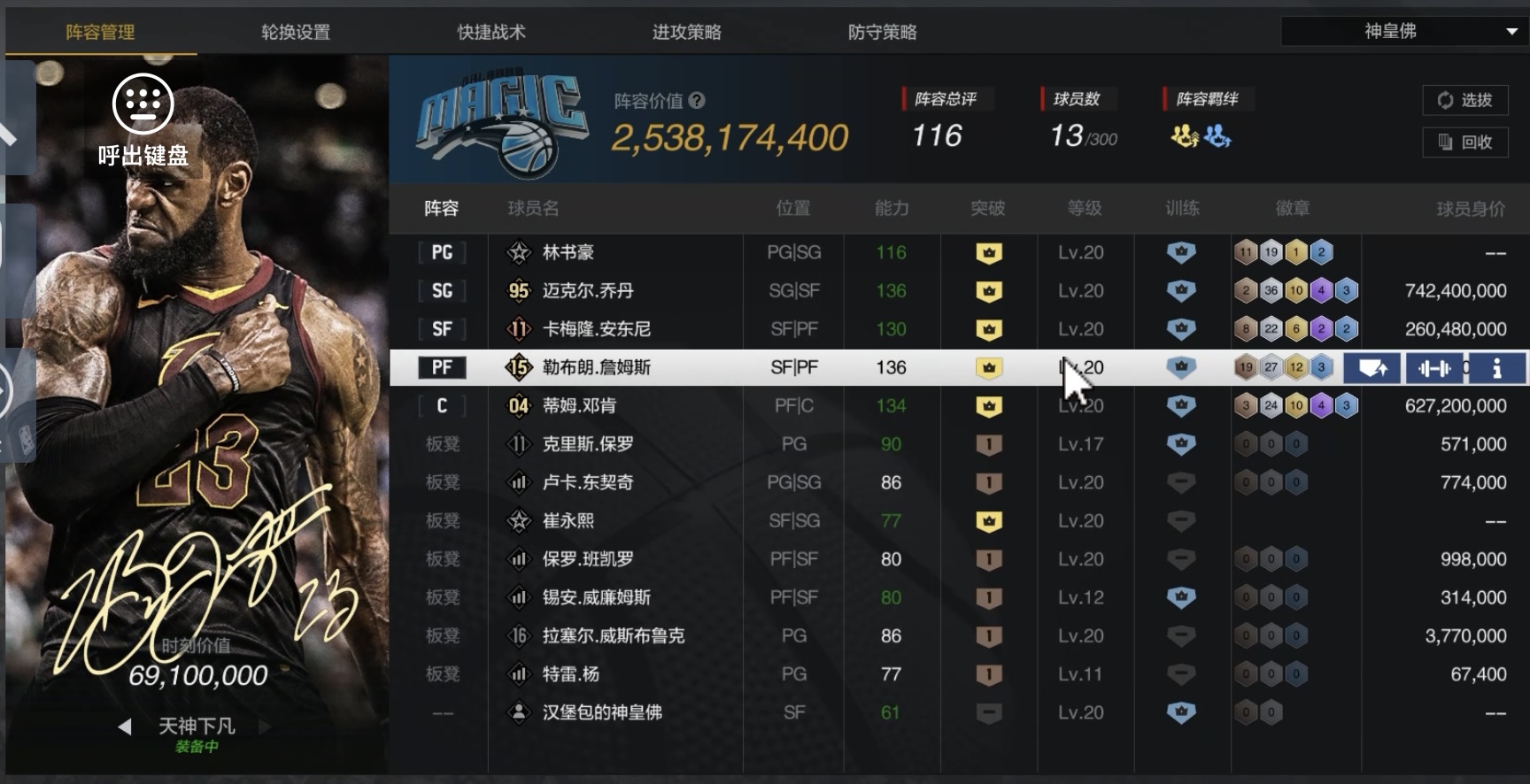Click the 选拔 button
Viewport: 1530px width, 784px height.
click(1465, 100)
